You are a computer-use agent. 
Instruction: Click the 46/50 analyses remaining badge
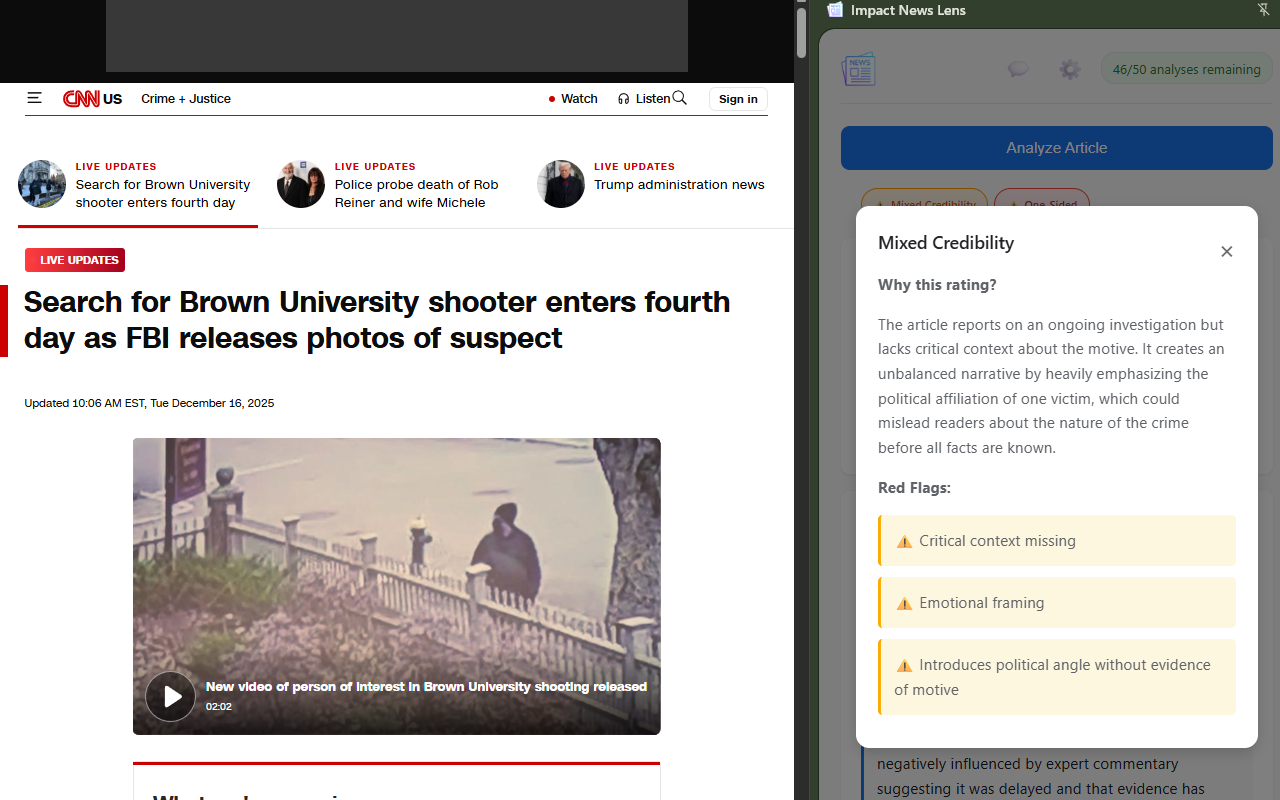point(1187,70)
